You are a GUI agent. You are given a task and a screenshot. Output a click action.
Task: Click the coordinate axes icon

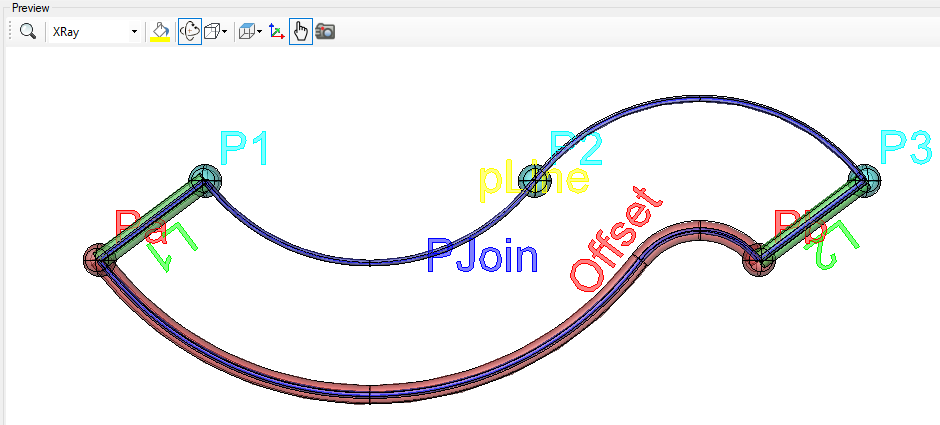[x=277, y=32]
